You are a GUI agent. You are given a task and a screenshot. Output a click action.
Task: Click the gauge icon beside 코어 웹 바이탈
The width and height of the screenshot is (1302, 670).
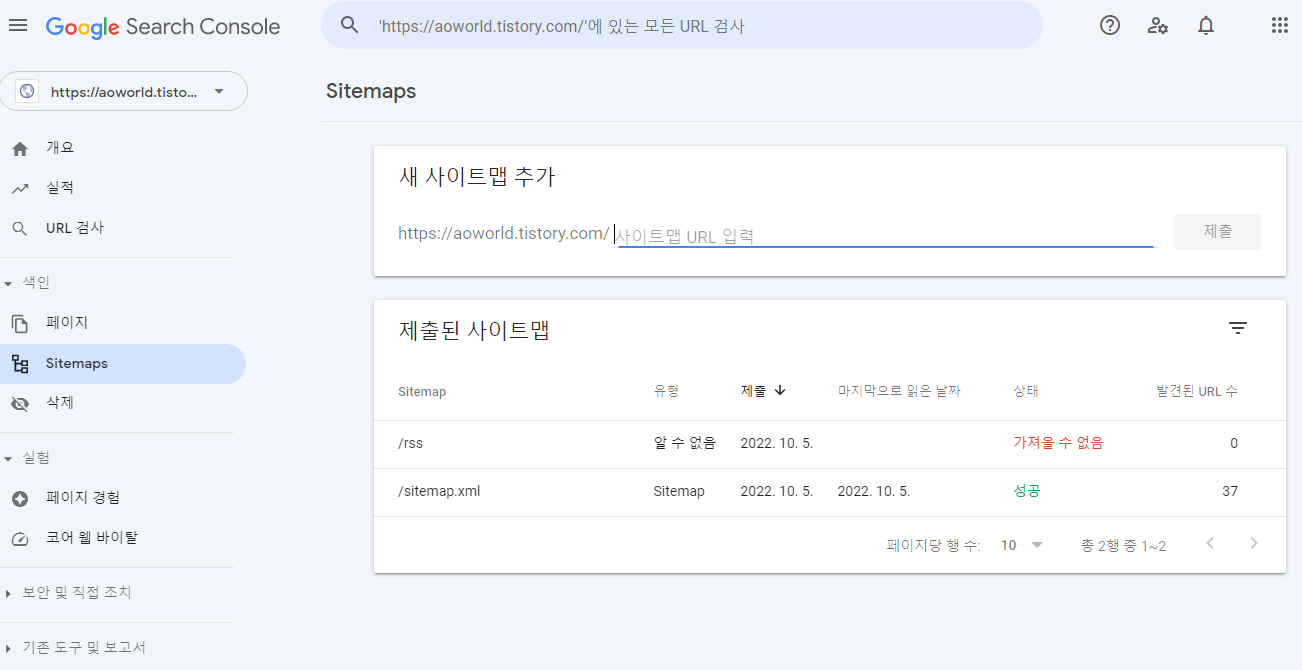[x=20, y=538]
